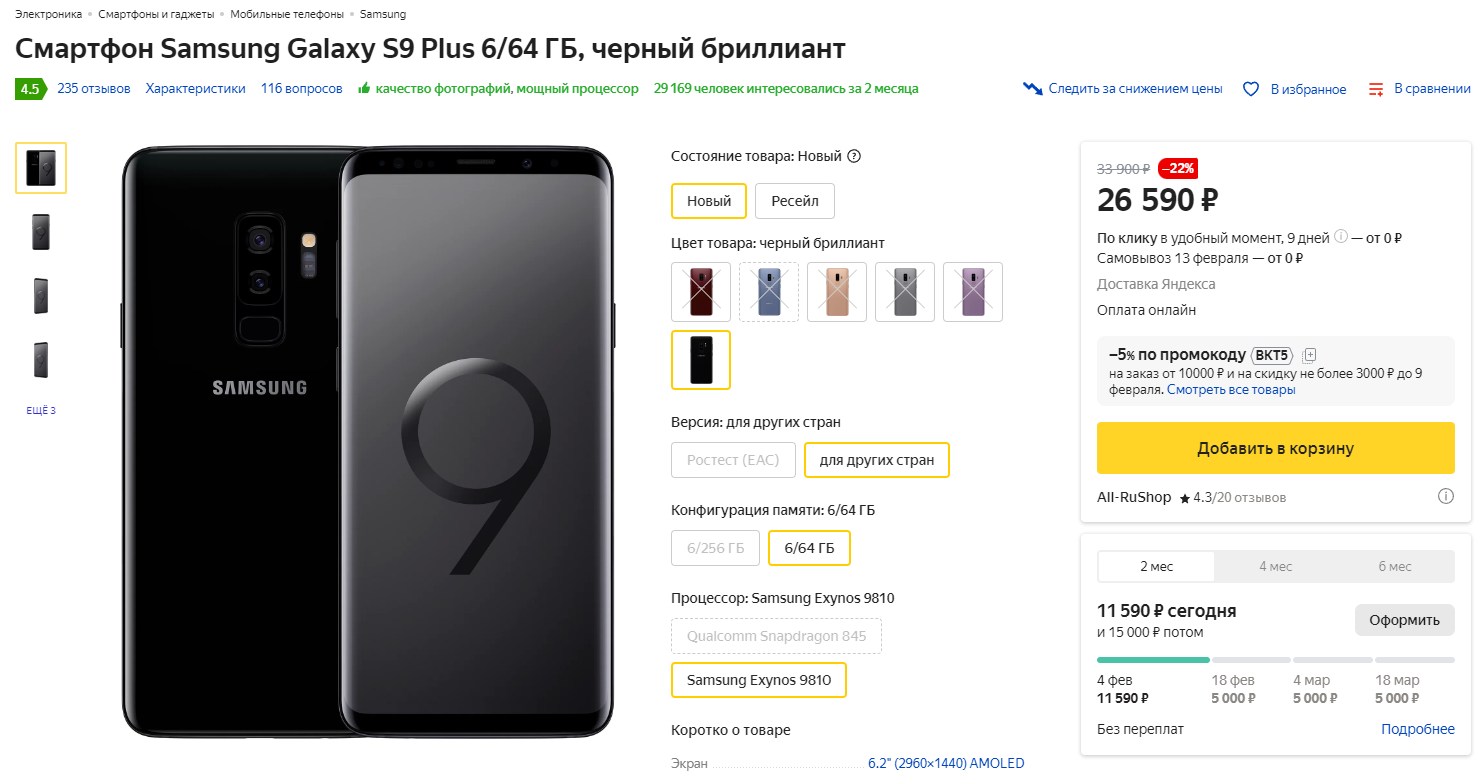
Task: Copy the BKT5 promo code icon
Action: click(1310, 355)
